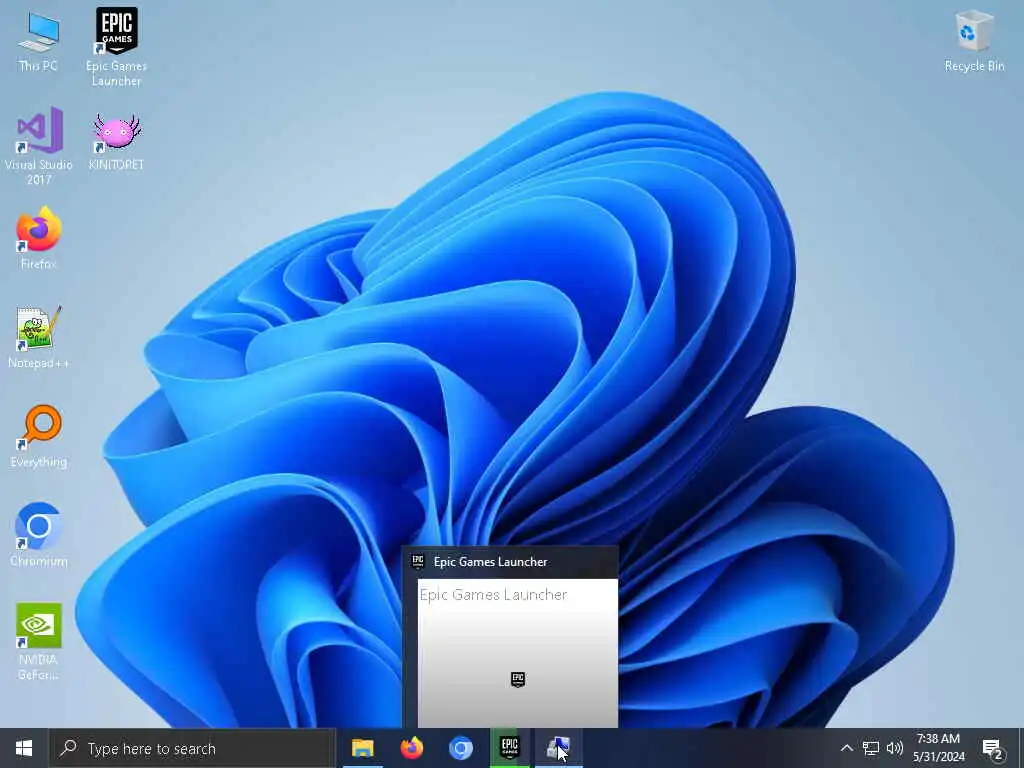Select the Everything search desktop shortcut
The width and height of the screenshot is (1024, 768).
(39, 436)
